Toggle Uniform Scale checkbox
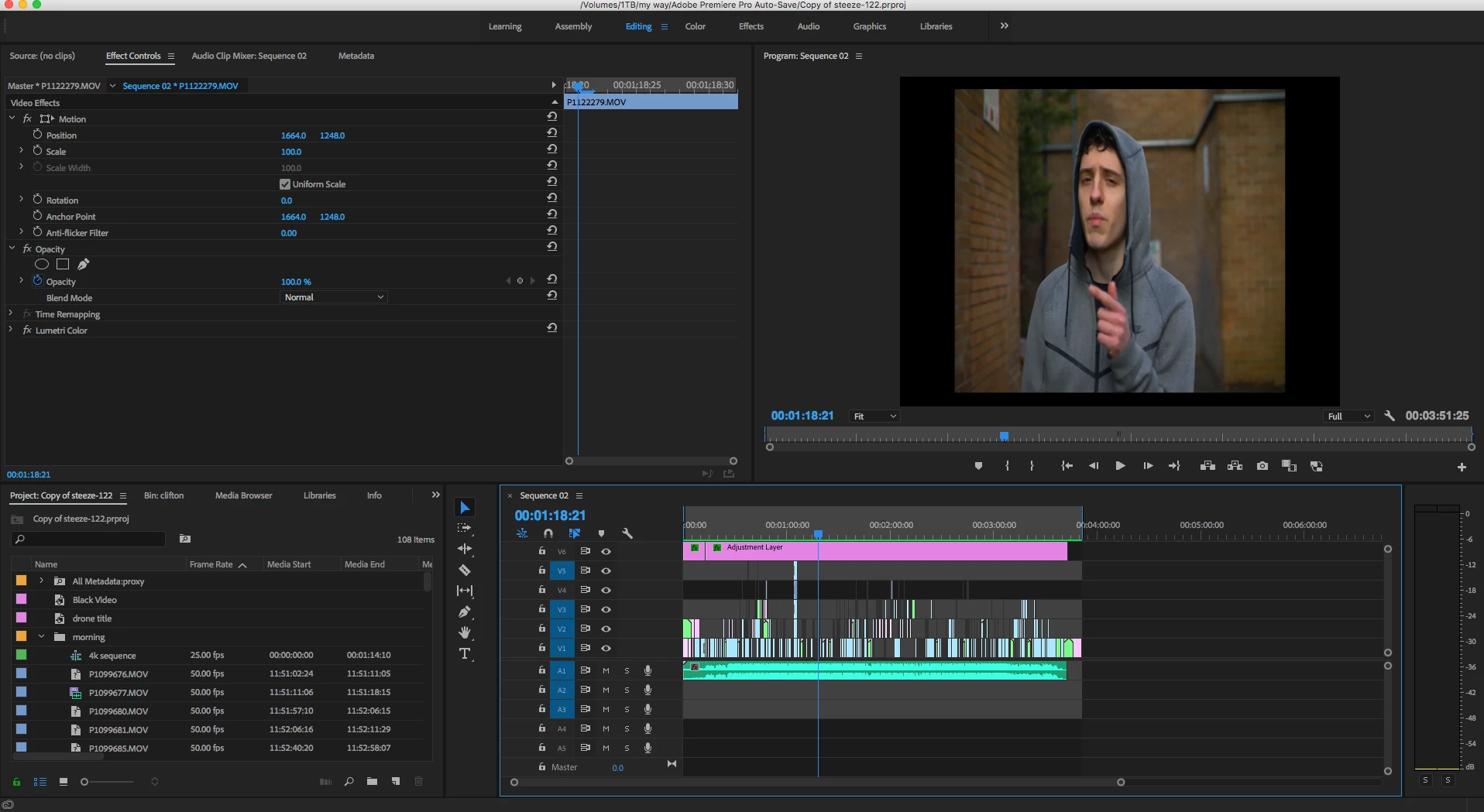Viewport: 1484px width, 812px height. [x=285, y=184]
